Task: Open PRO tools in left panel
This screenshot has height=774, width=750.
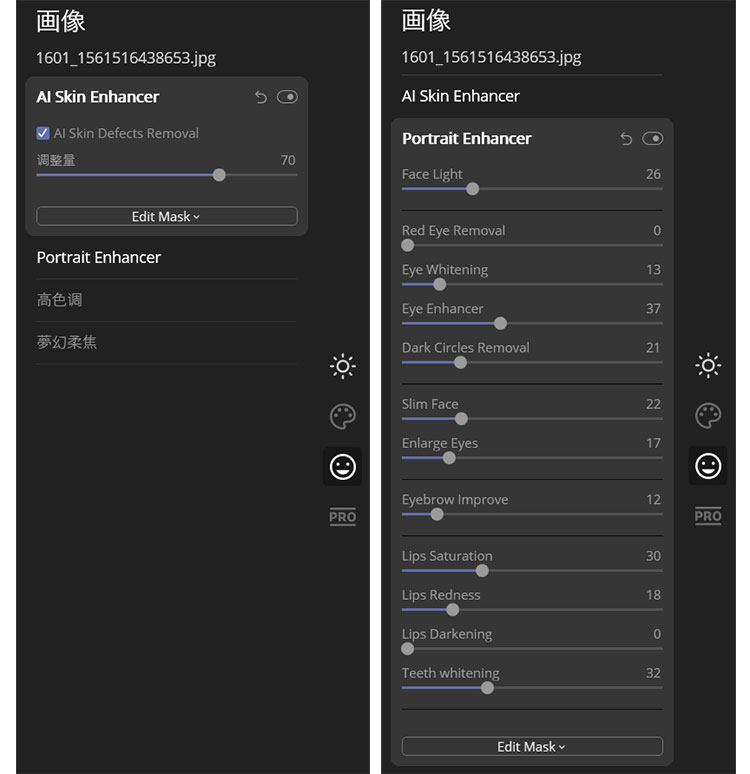Action: tap(343, 517)
